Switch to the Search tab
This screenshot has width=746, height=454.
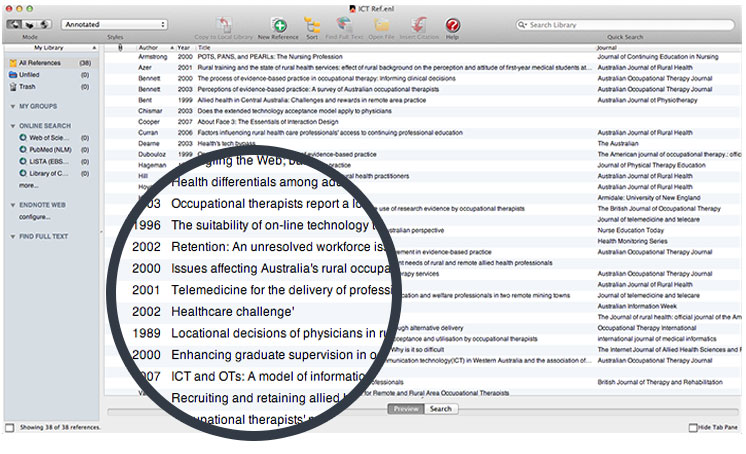[441, 409]
